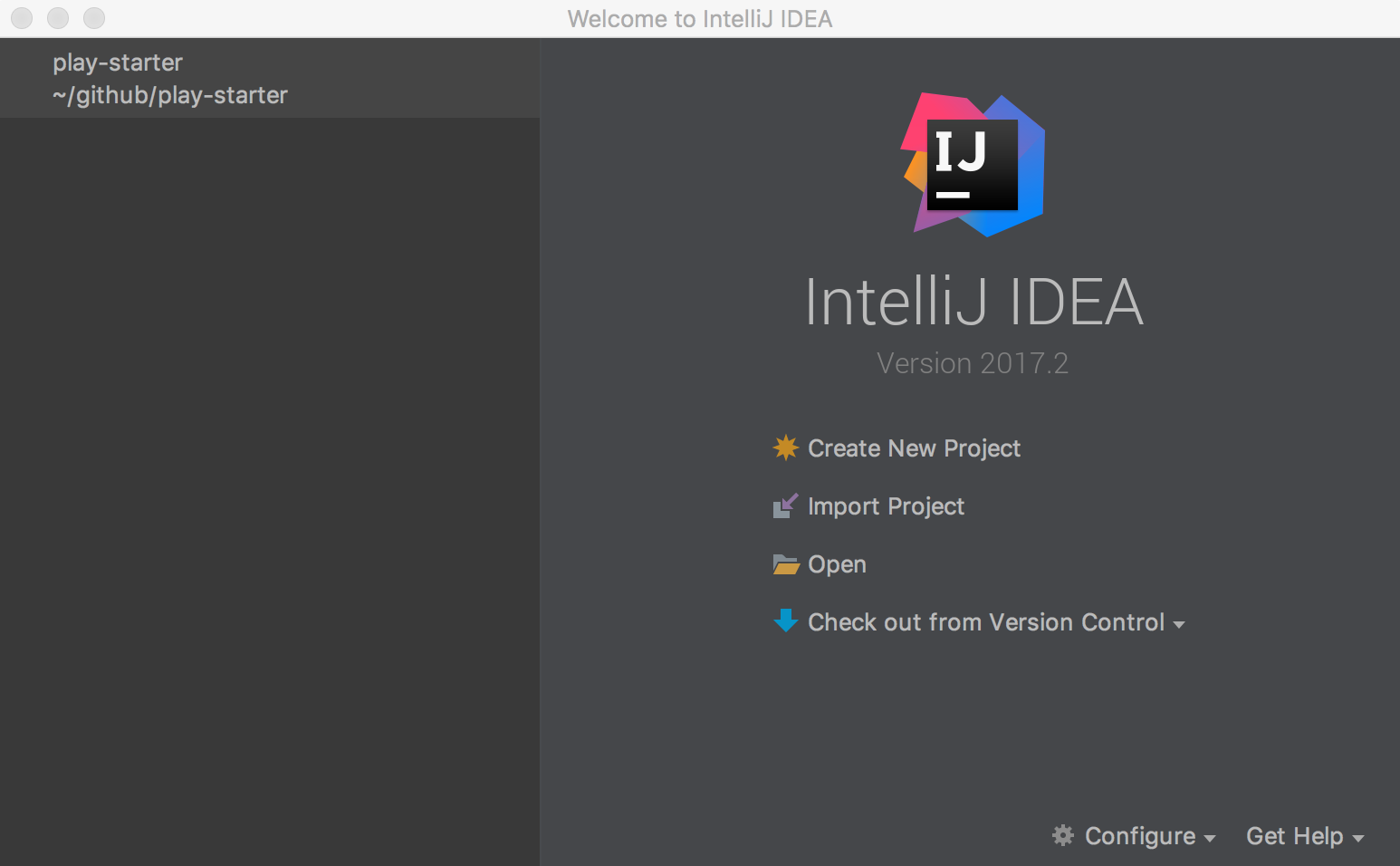Choose Import Project
The image size is (1400, 866).
[x=886, y=506]
